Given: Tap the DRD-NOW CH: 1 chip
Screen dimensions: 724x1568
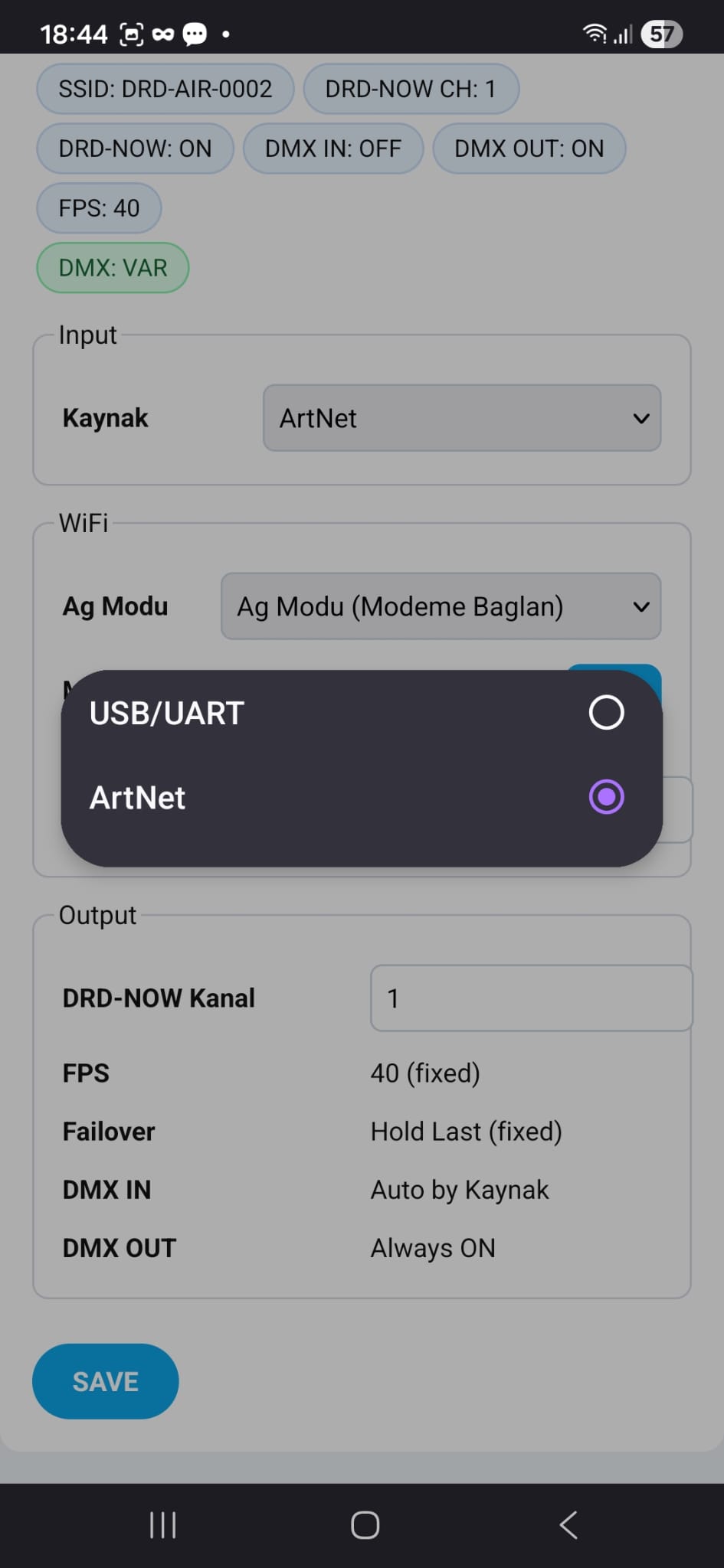Looking at the screenshot, I should [x=411, y=89].
